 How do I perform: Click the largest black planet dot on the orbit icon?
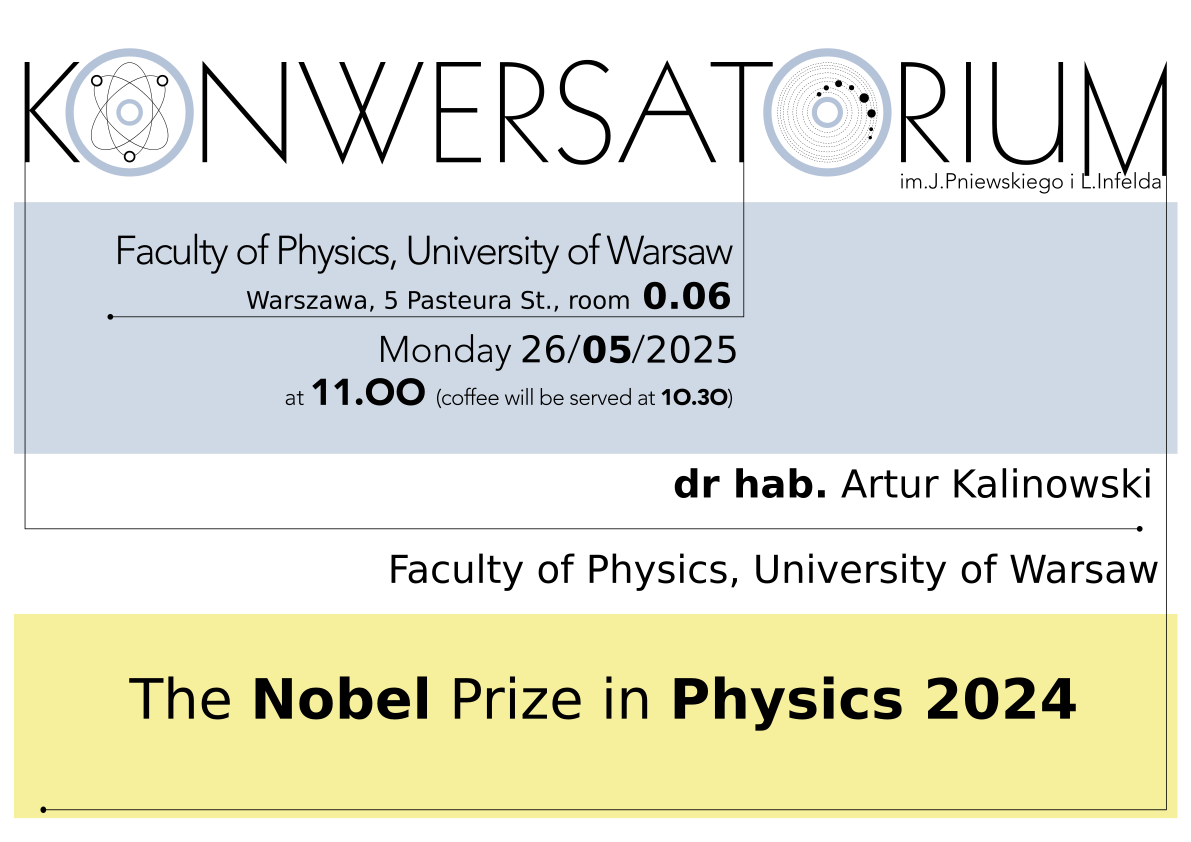(869, 112)
